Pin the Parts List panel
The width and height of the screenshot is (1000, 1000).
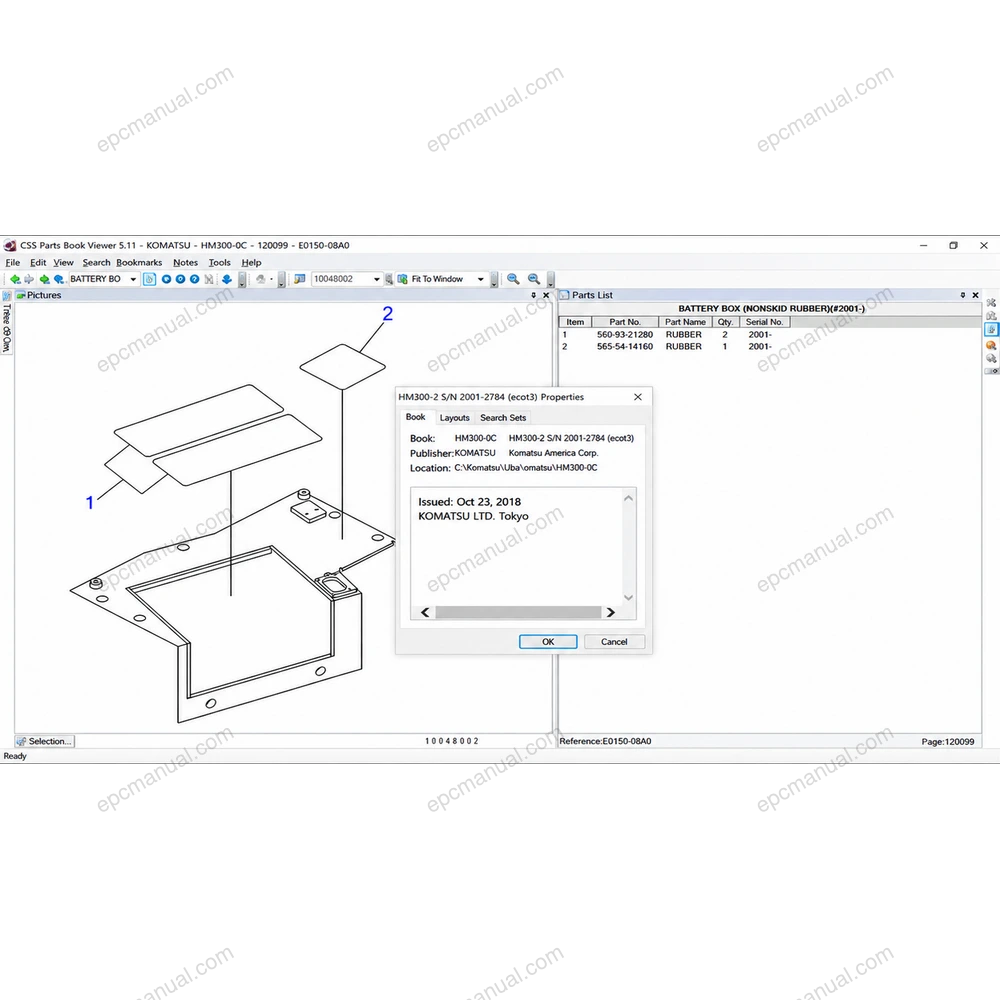(x=963, y=295)
